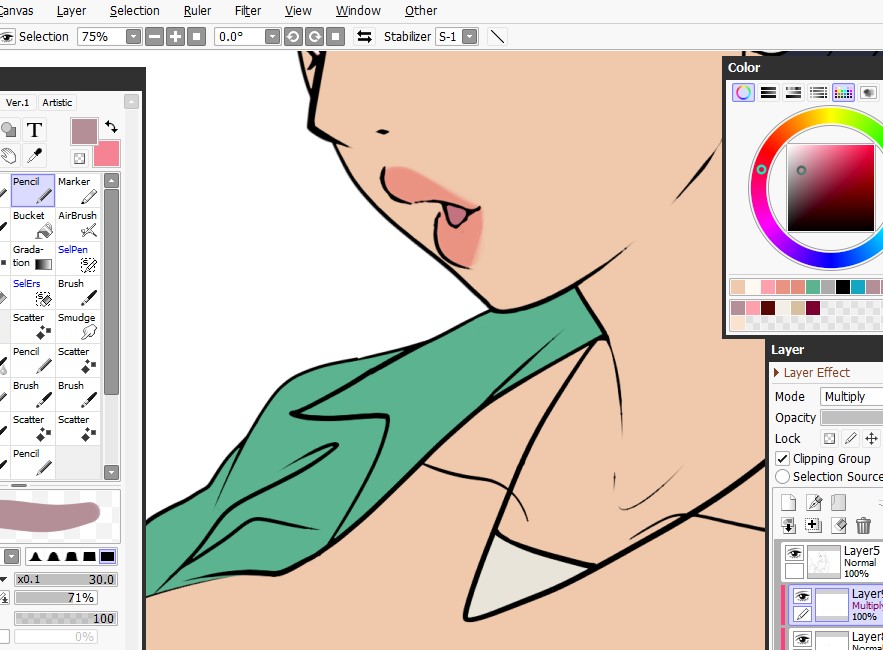Toggle the scratchpad panel view
This screenshot has width=883, height=650.
(x=868, y=92)
